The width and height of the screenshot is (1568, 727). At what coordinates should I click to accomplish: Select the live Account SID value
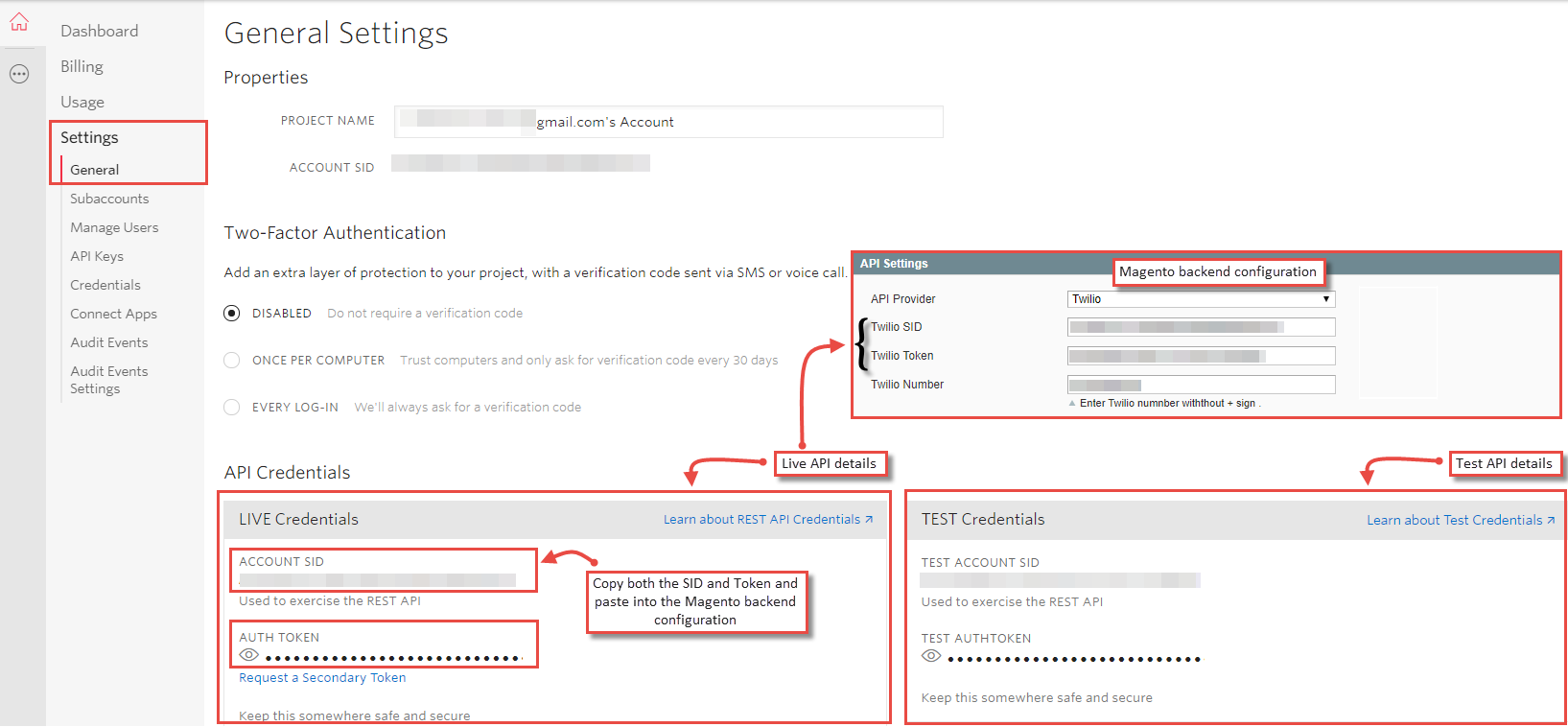tap(378, 580)
